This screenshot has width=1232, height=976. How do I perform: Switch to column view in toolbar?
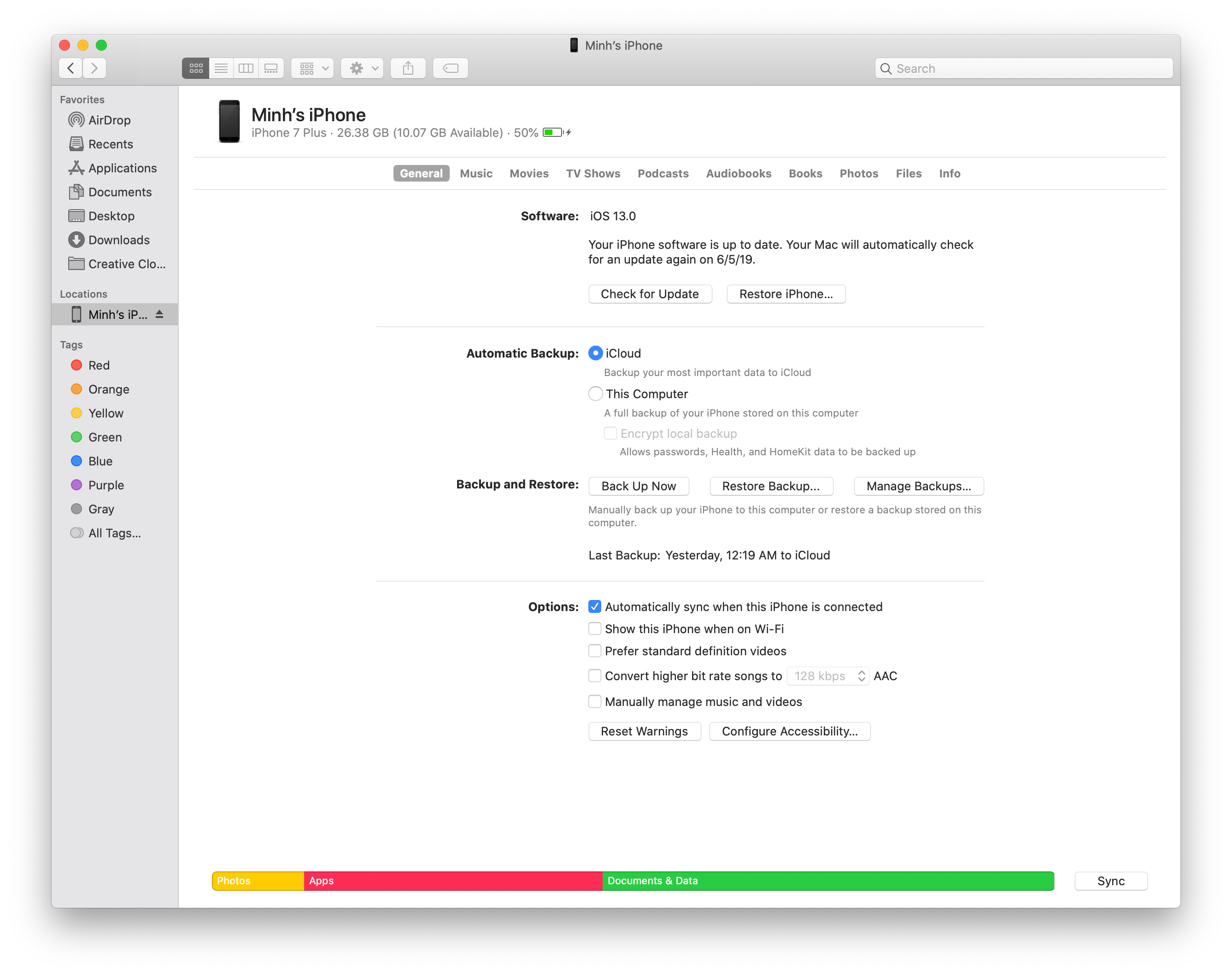(x=246, y=69)
